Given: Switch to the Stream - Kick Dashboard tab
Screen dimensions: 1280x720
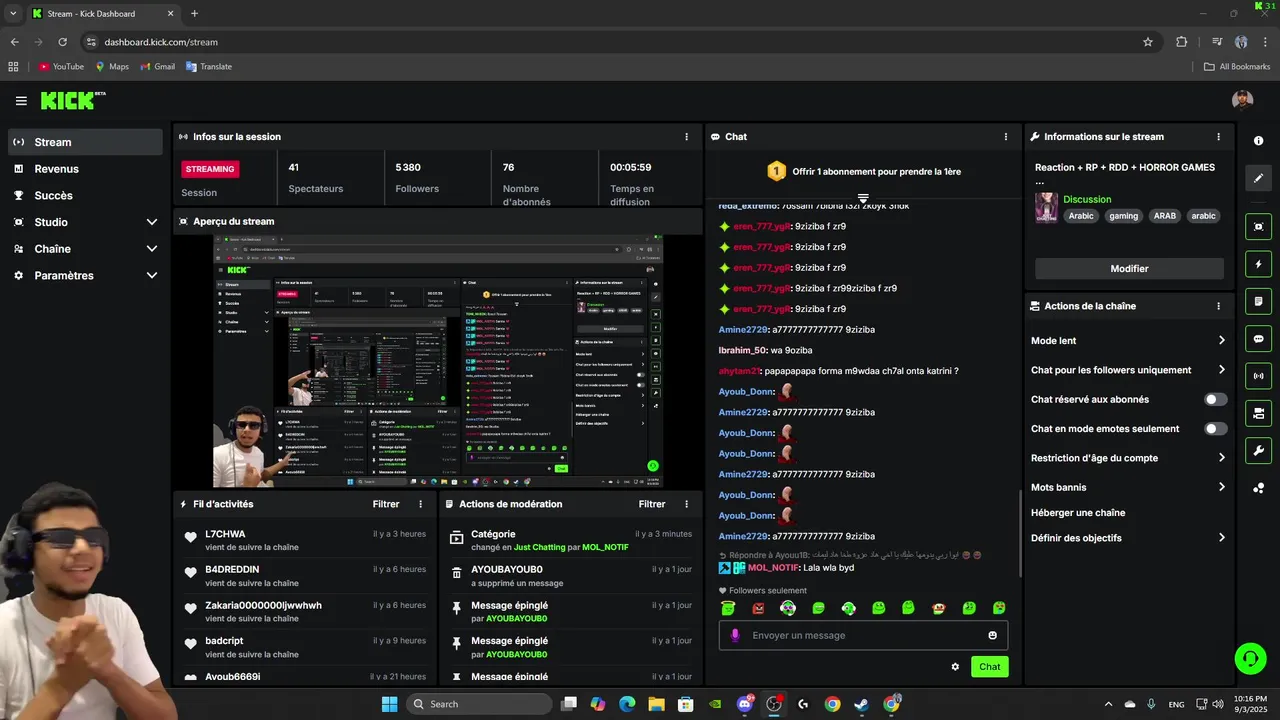Looking at the screenshot, I should [103, 14].
